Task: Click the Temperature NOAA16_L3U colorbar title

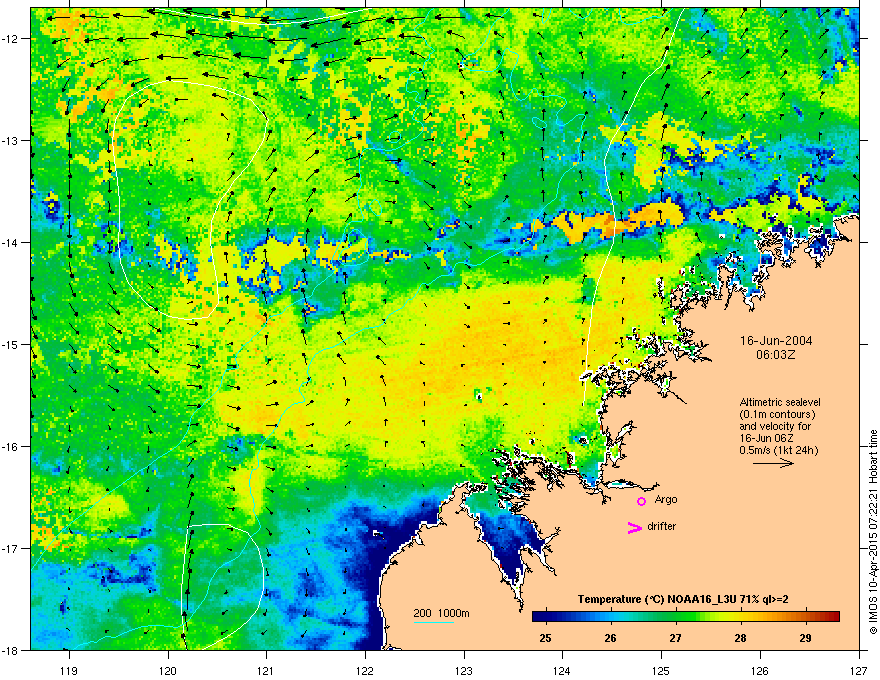Action: pyautogui.click(x=683, y=599)
